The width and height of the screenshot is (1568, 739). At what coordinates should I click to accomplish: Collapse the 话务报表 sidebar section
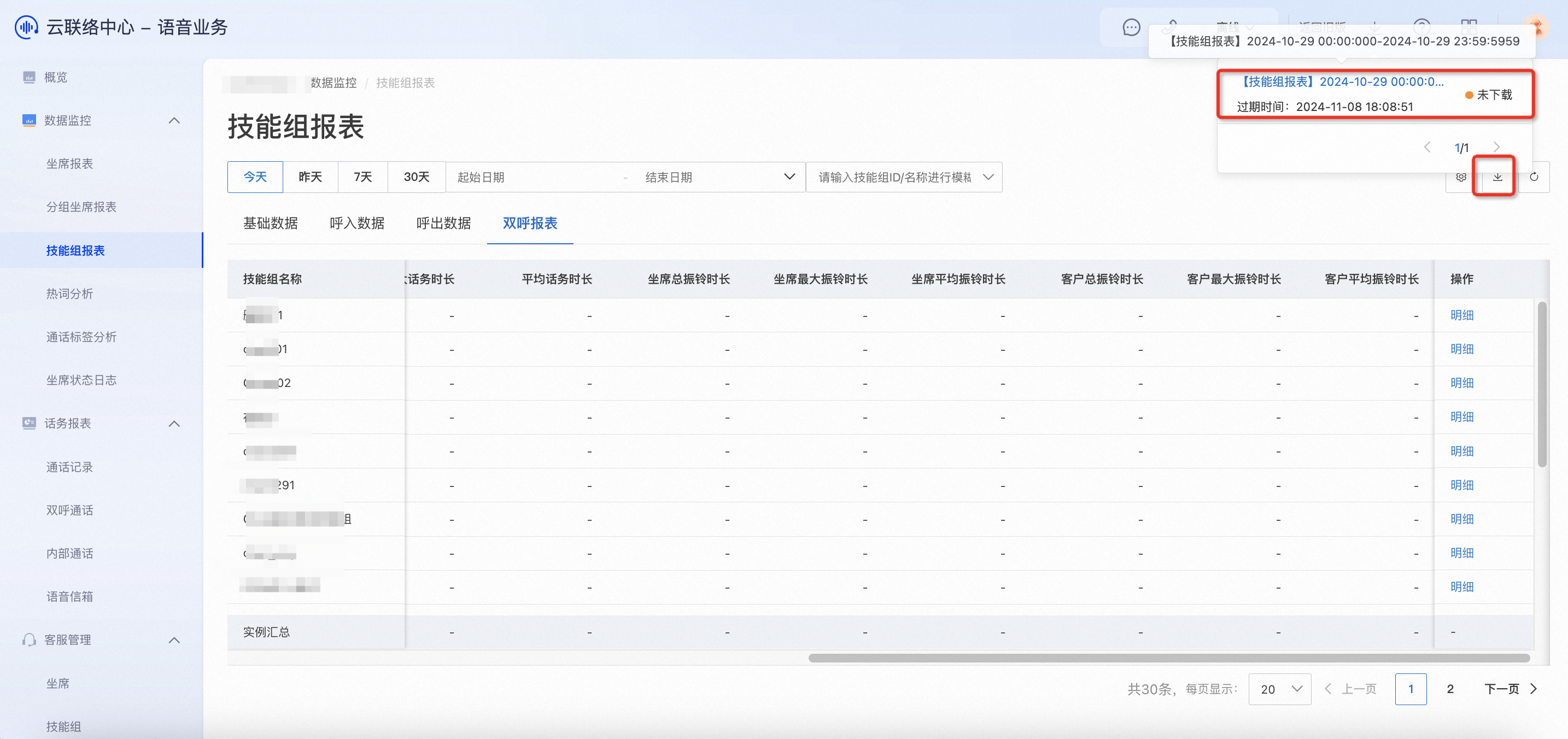click(174, 424)
